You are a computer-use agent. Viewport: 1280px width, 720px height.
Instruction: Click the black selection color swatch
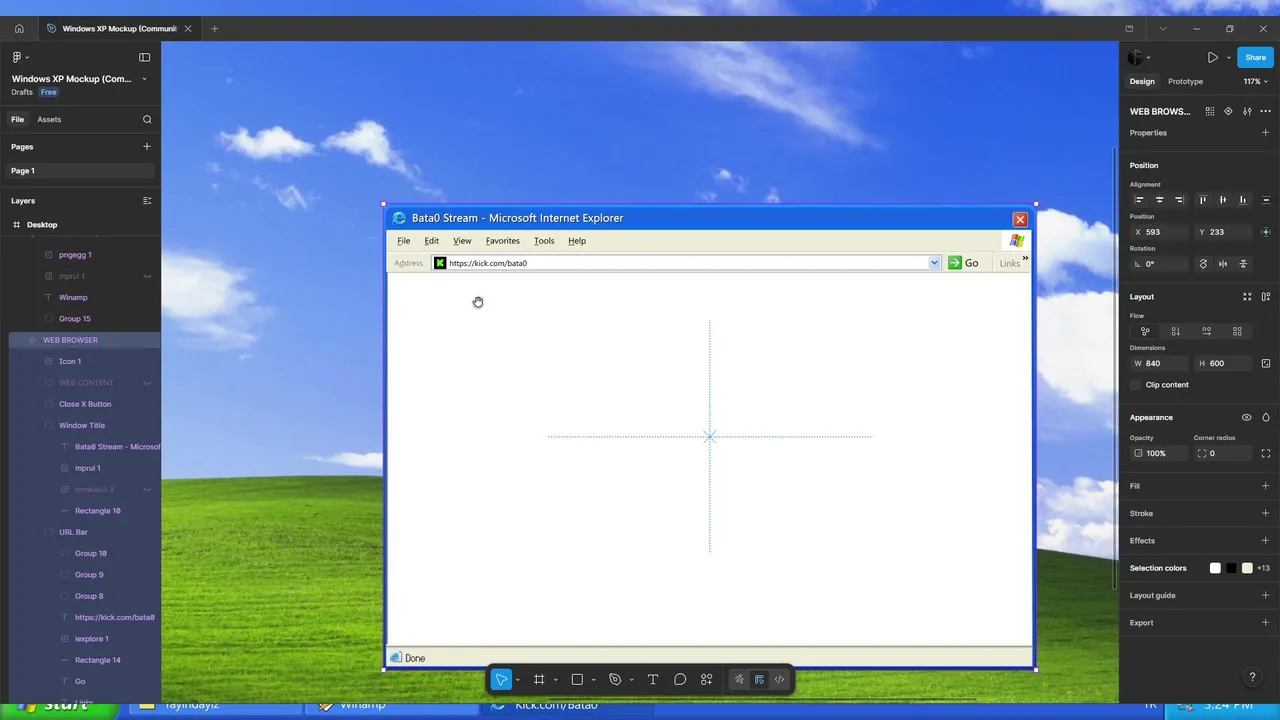click(x=1231, y=568)
